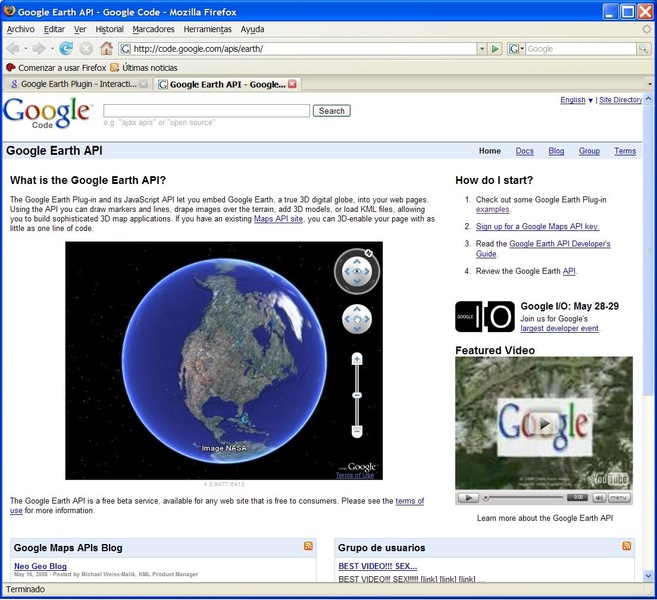Open the Marcadores menu

point(153,29)
